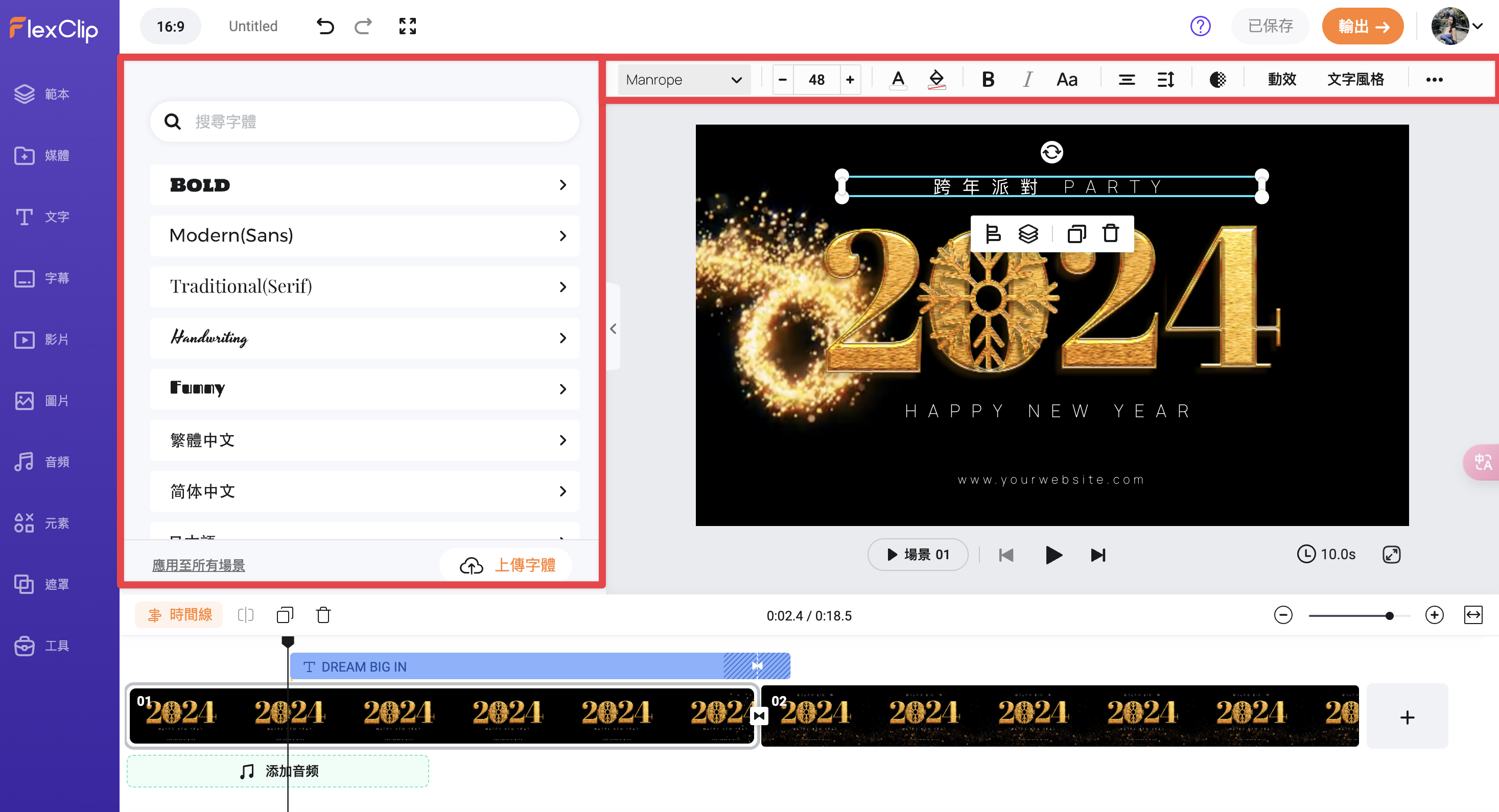Open the 文字風格 text style tab
1499x812 pixels.
pyautogui.click(x=1355, y=79)
